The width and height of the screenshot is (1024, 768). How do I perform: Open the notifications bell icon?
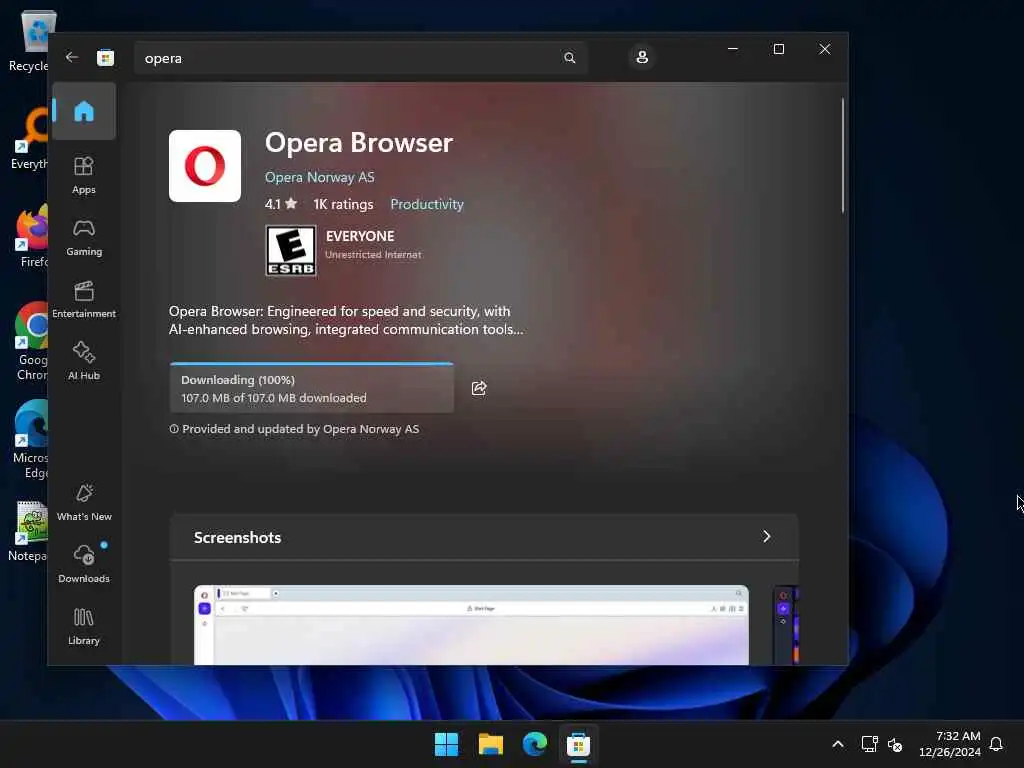(x=996, y=744)
